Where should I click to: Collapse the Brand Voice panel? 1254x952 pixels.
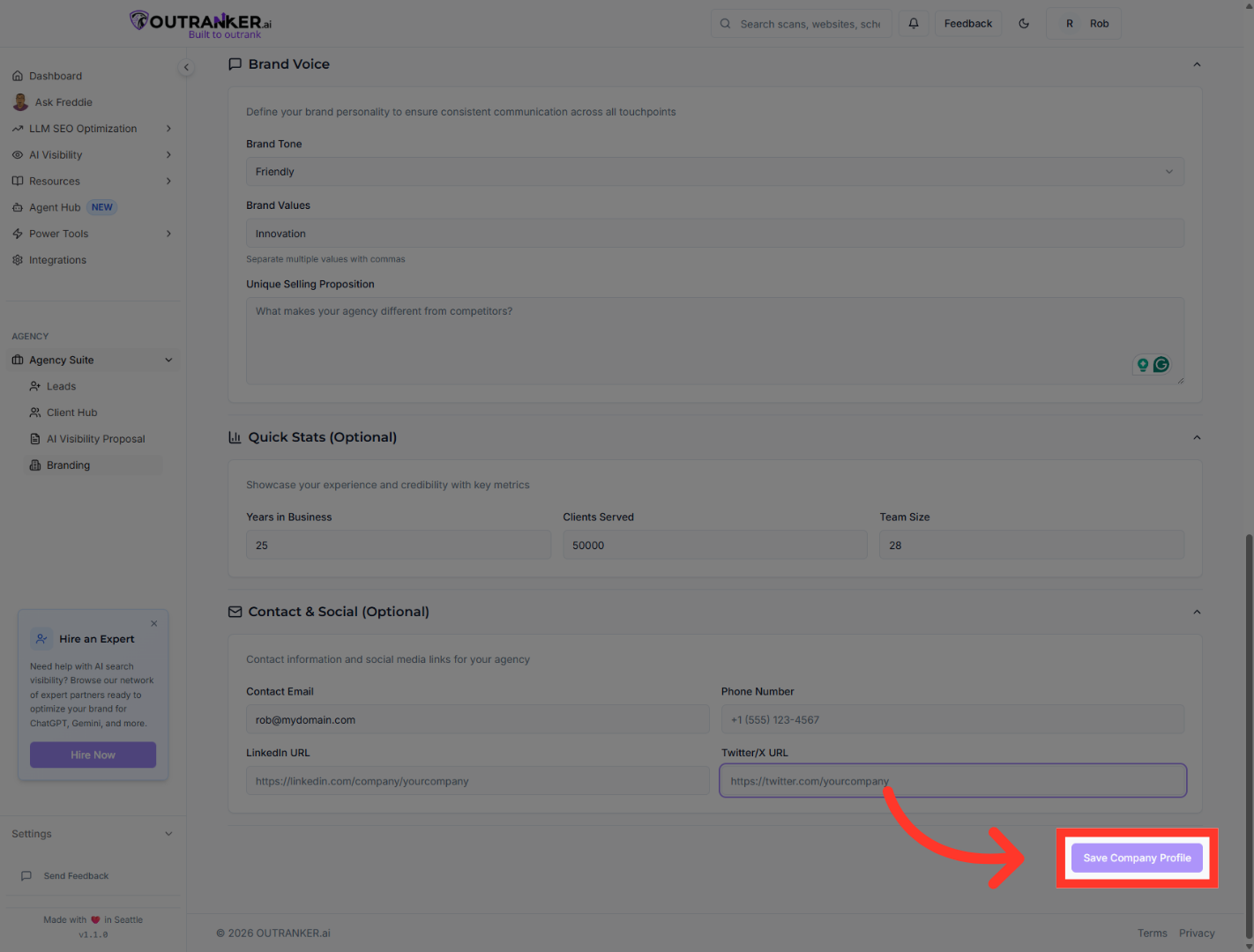click(x=1197, y=63)
